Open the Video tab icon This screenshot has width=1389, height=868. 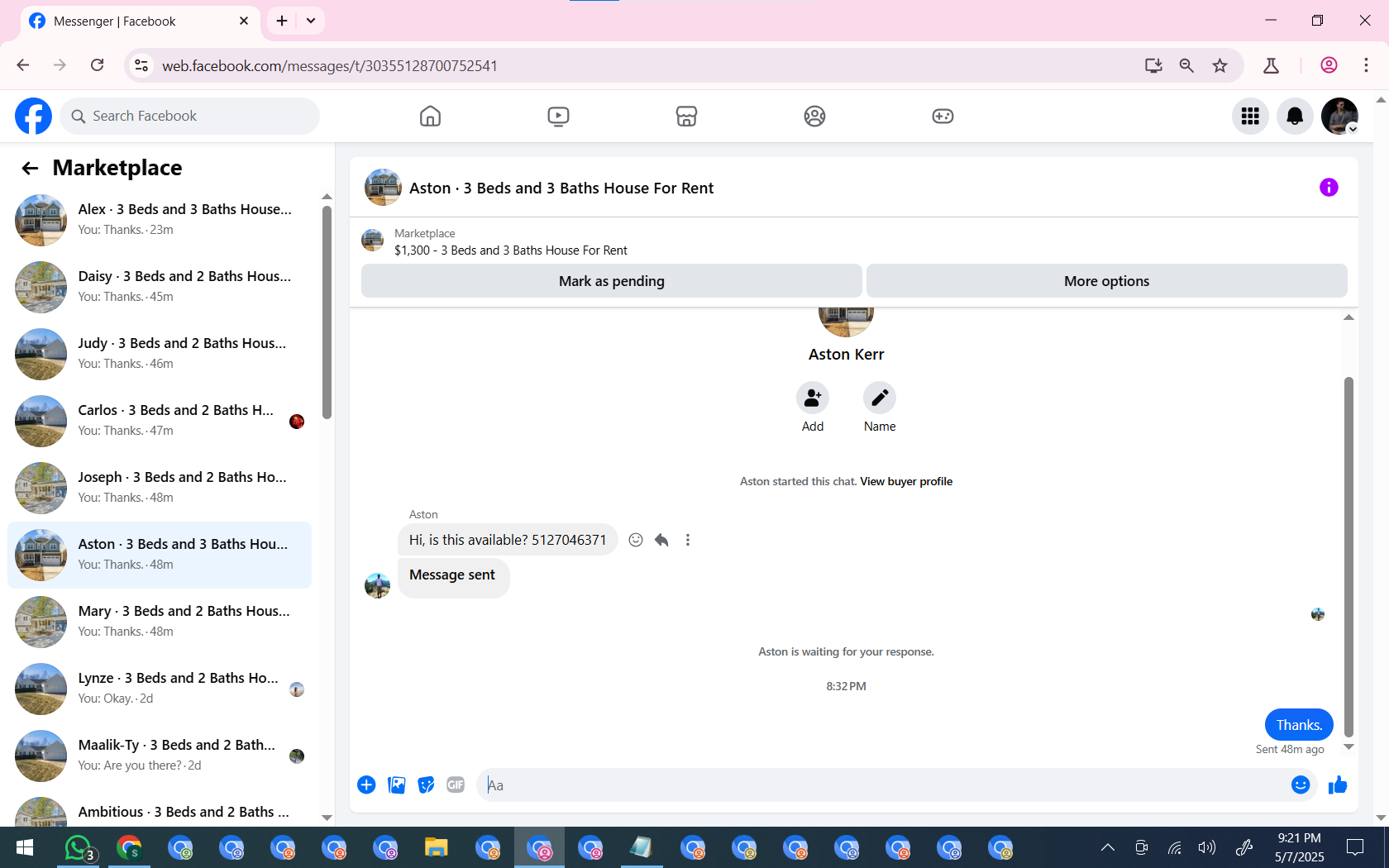(x=558, y=117)
